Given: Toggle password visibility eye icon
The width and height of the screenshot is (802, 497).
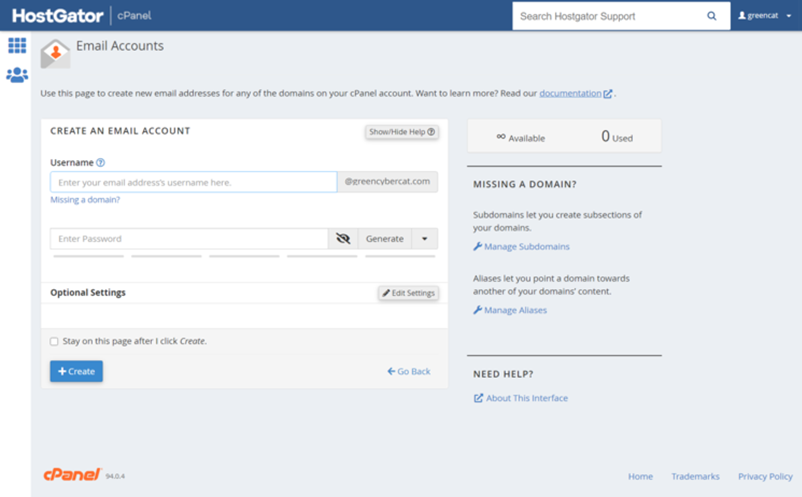Looking at the screenshot, I should click(343, 239).
